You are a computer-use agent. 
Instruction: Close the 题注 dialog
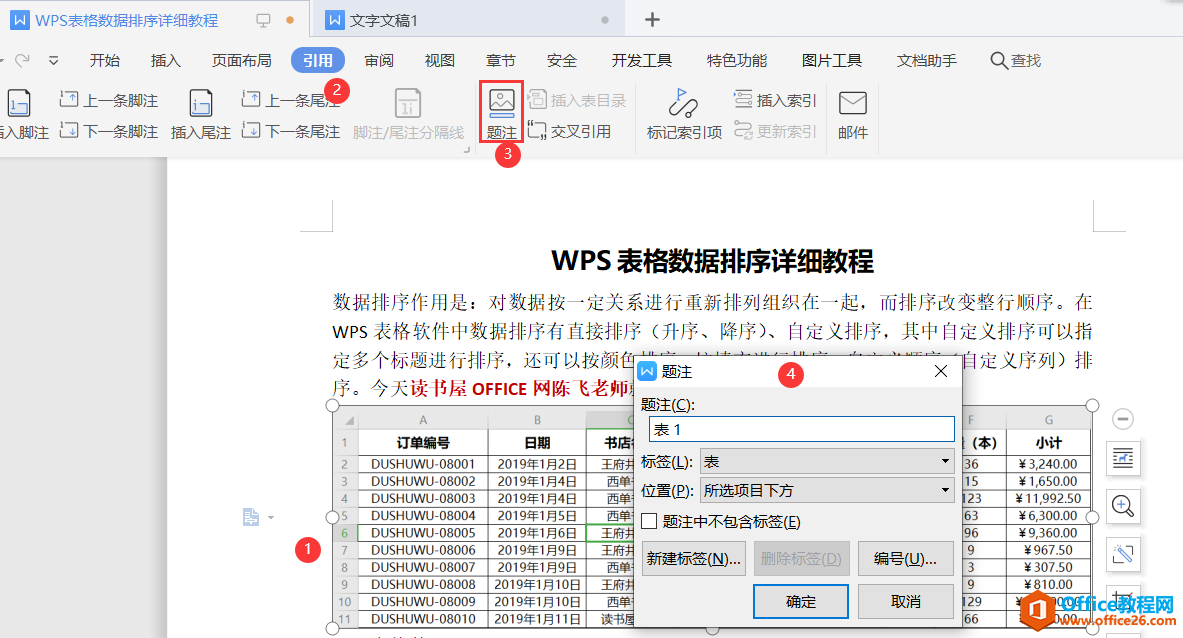pyautogui.click(x=940, y=371)
